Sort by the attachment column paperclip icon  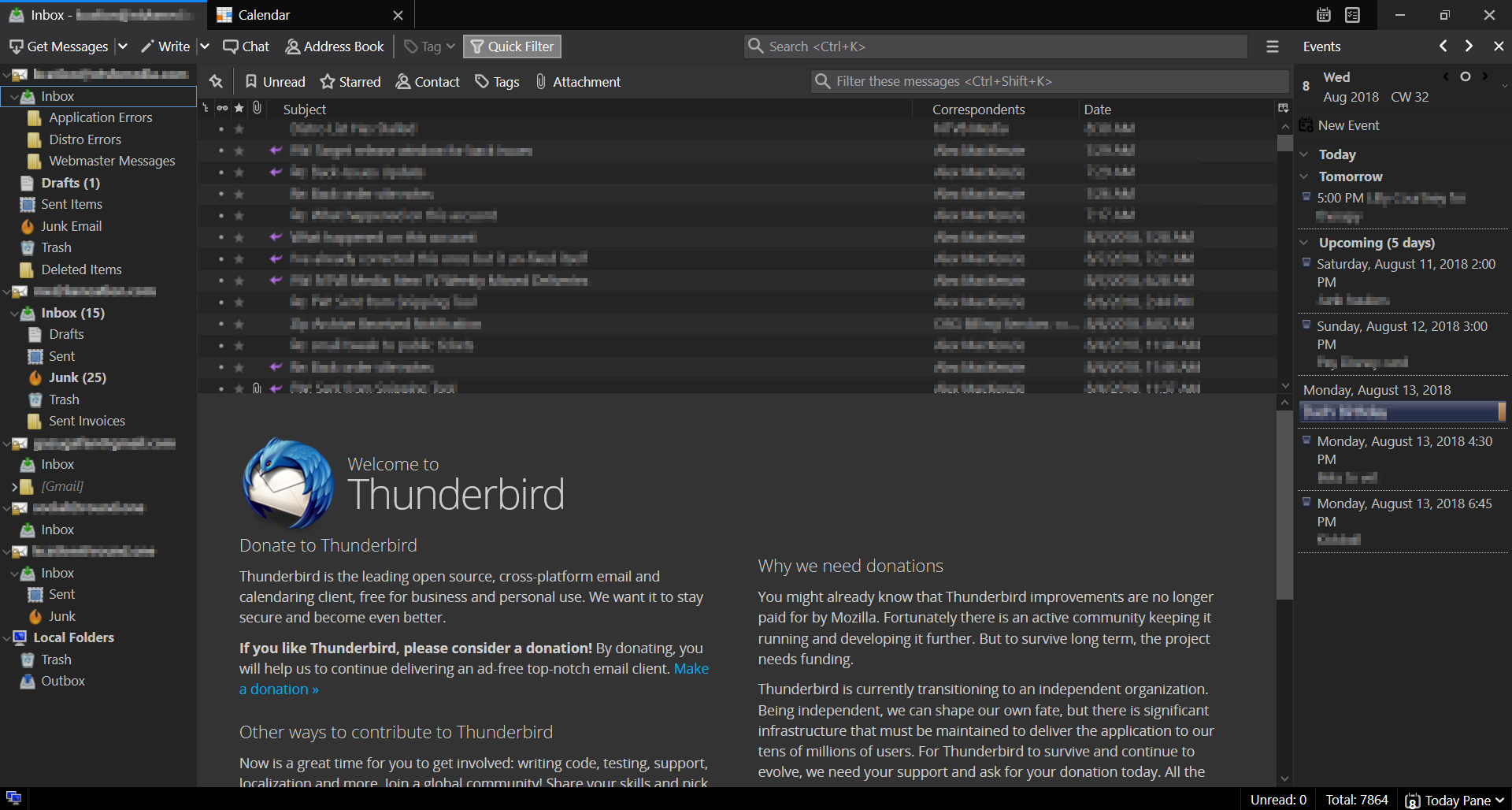(257, 109)
